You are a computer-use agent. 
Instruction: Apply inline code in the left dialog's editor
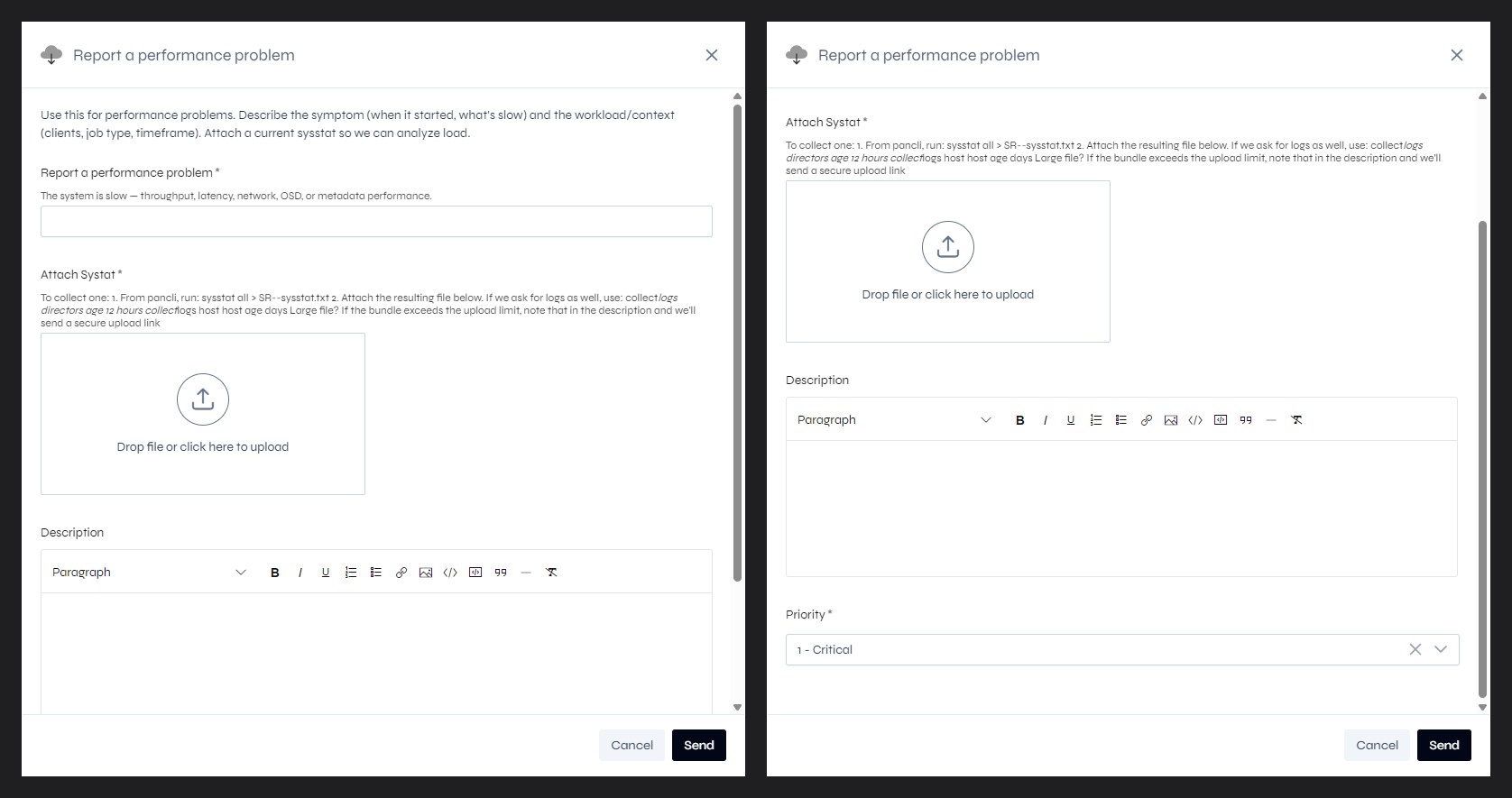pyautogui.click(x=450, y=573)
